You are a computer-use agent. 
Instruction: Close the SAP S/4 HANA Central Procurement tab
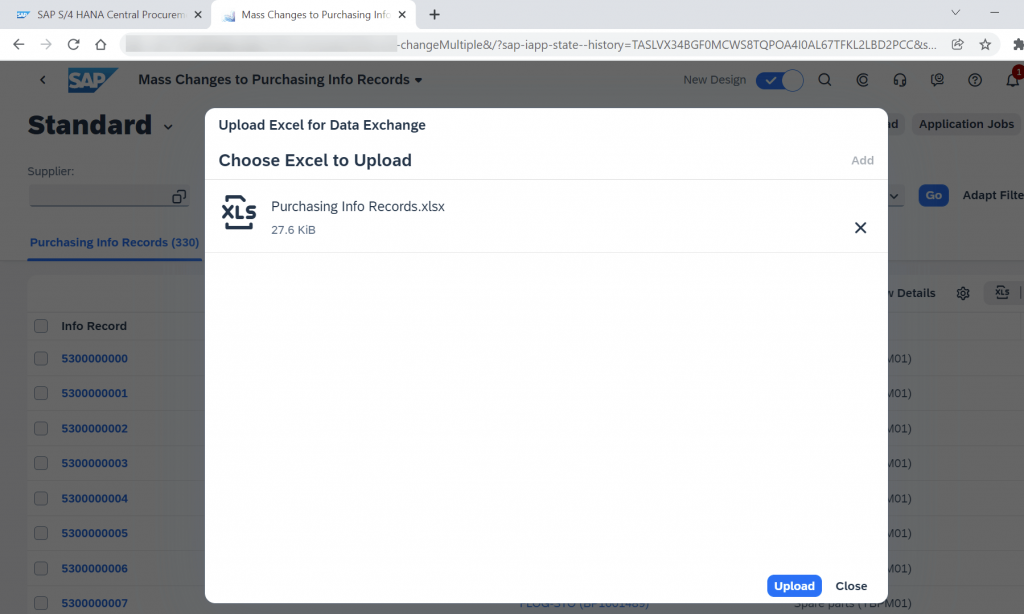pos(198,14)
